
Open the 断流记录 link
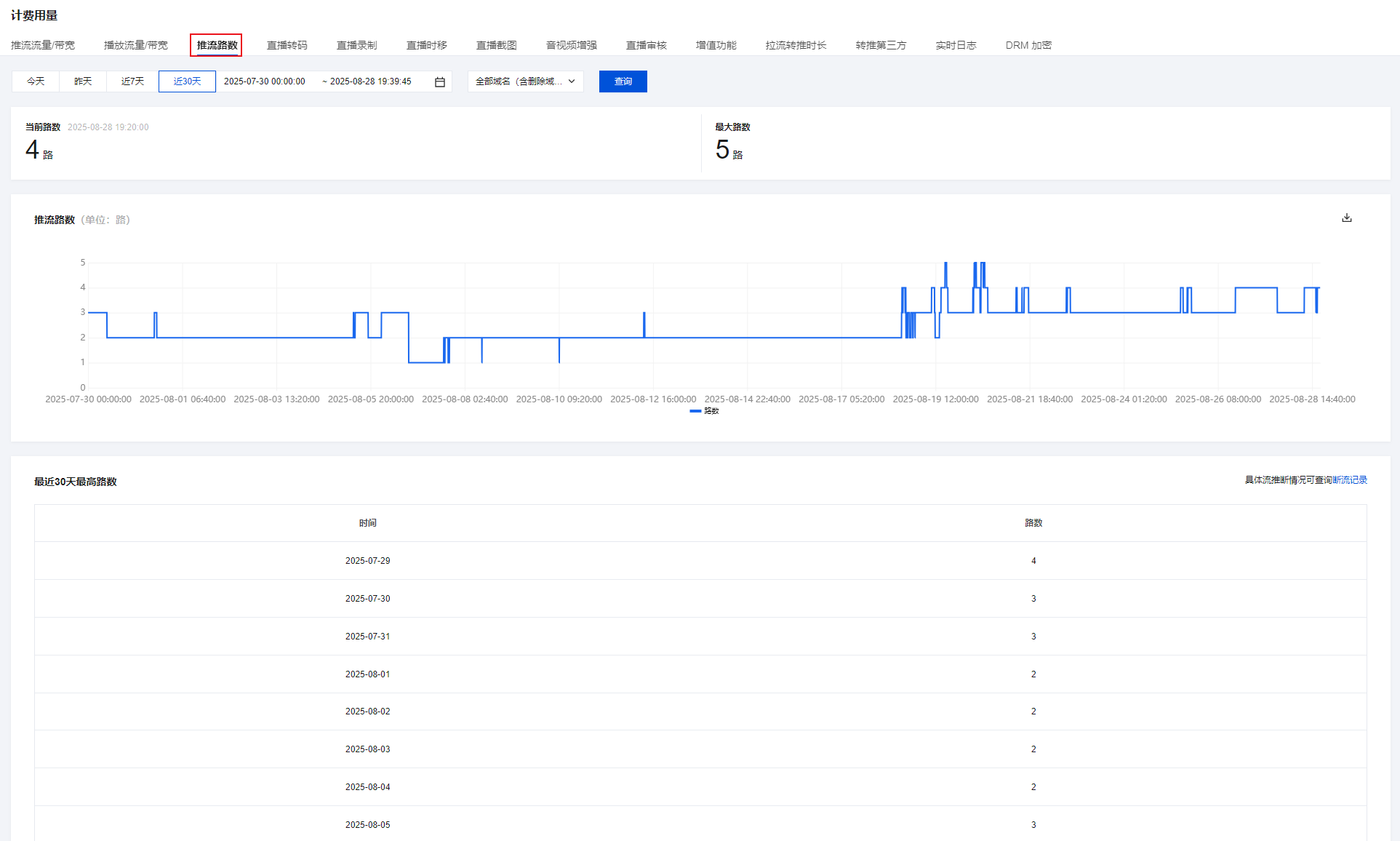1350,480
